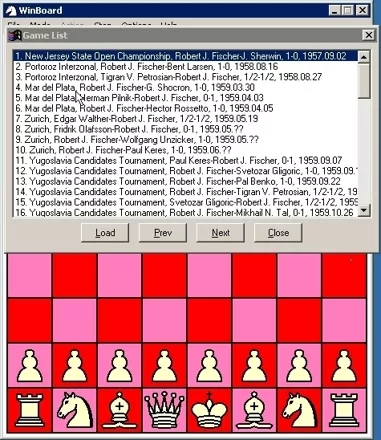The image size is (381, 440).
Task: Select the pawn in front of the queenside rook
Action: [30, 366]
